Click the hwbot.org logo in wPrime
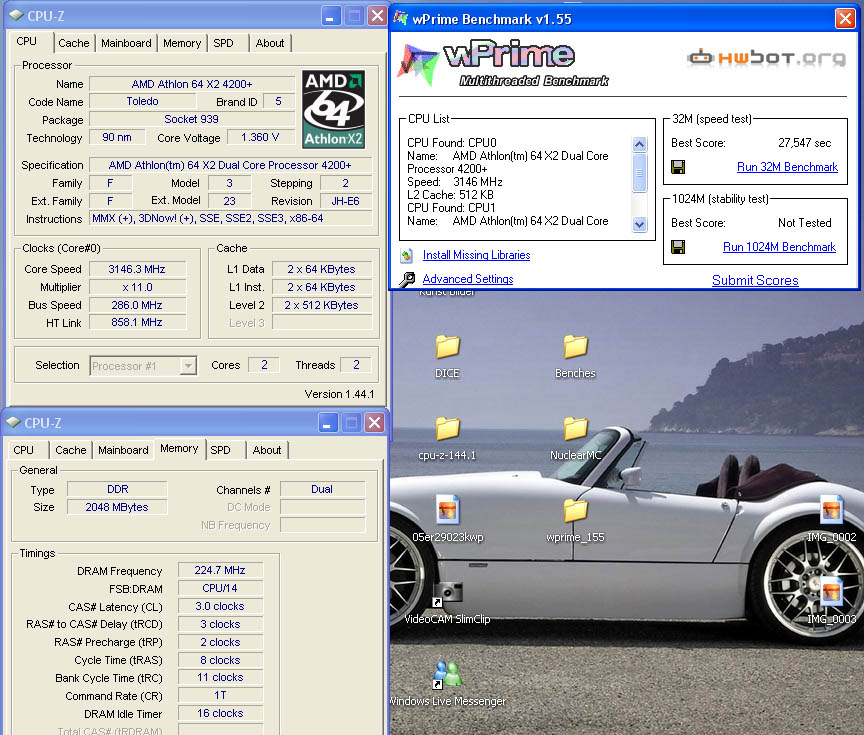Image resolution: width=864 pixels, height=735 pixels. [766, 57]
